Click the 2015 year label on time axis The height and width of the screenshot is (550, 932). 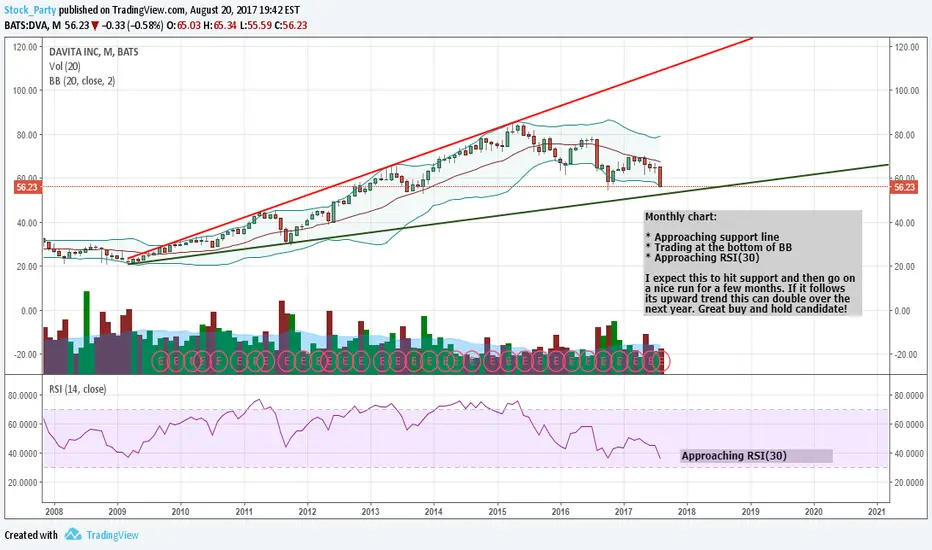tap(498, 511)
